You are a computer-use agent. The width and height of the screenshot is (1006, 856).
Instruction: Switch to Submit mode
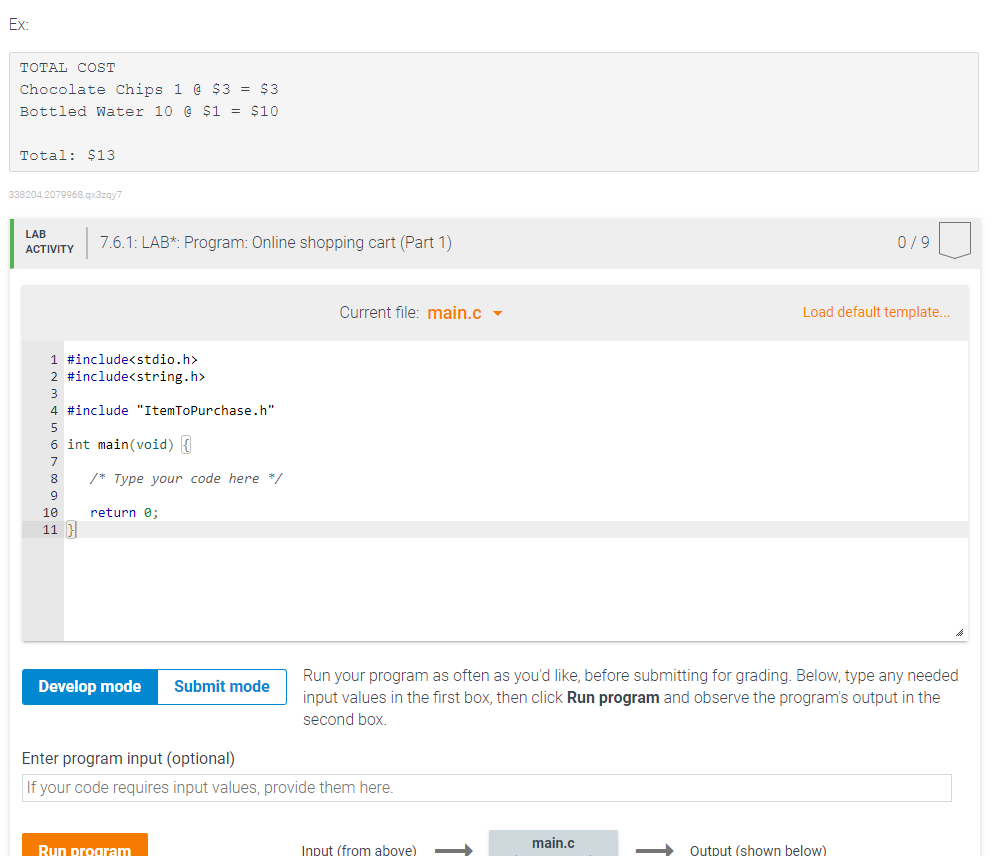[x=221, y=686]
